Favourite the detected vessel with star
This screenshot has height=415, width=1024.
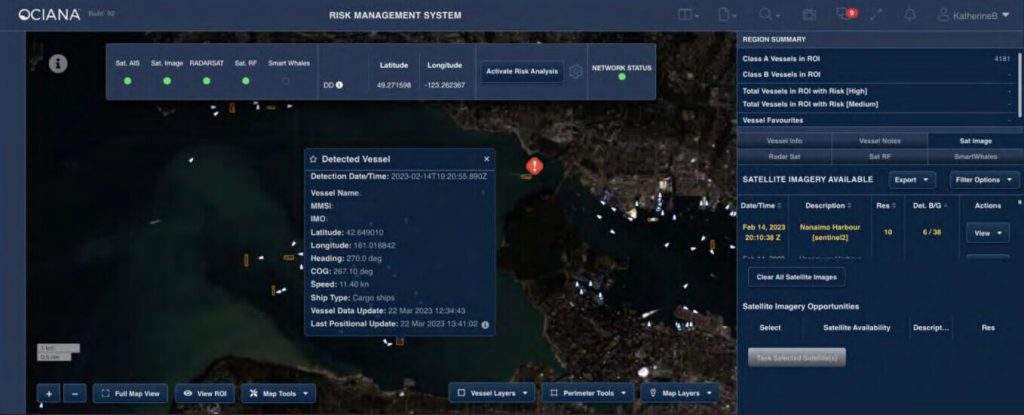click(313, 159)
